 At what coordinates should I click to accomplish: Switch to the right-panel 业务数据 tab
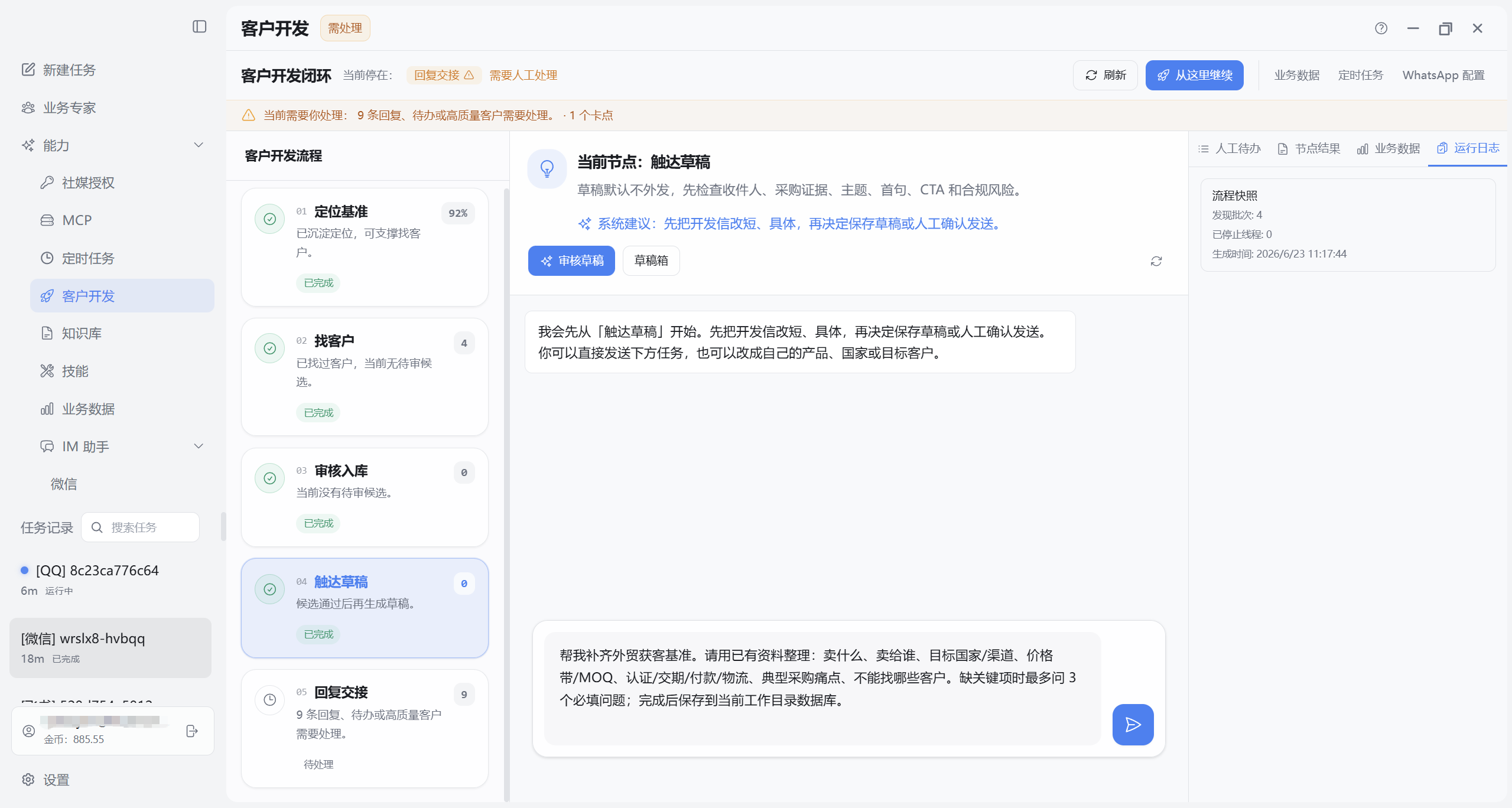(1389, 148)
